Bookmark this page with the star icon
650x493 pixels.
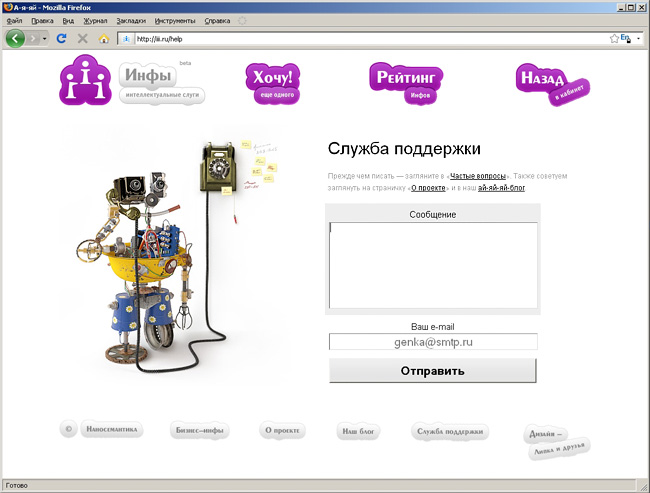(x=614, y=38)
